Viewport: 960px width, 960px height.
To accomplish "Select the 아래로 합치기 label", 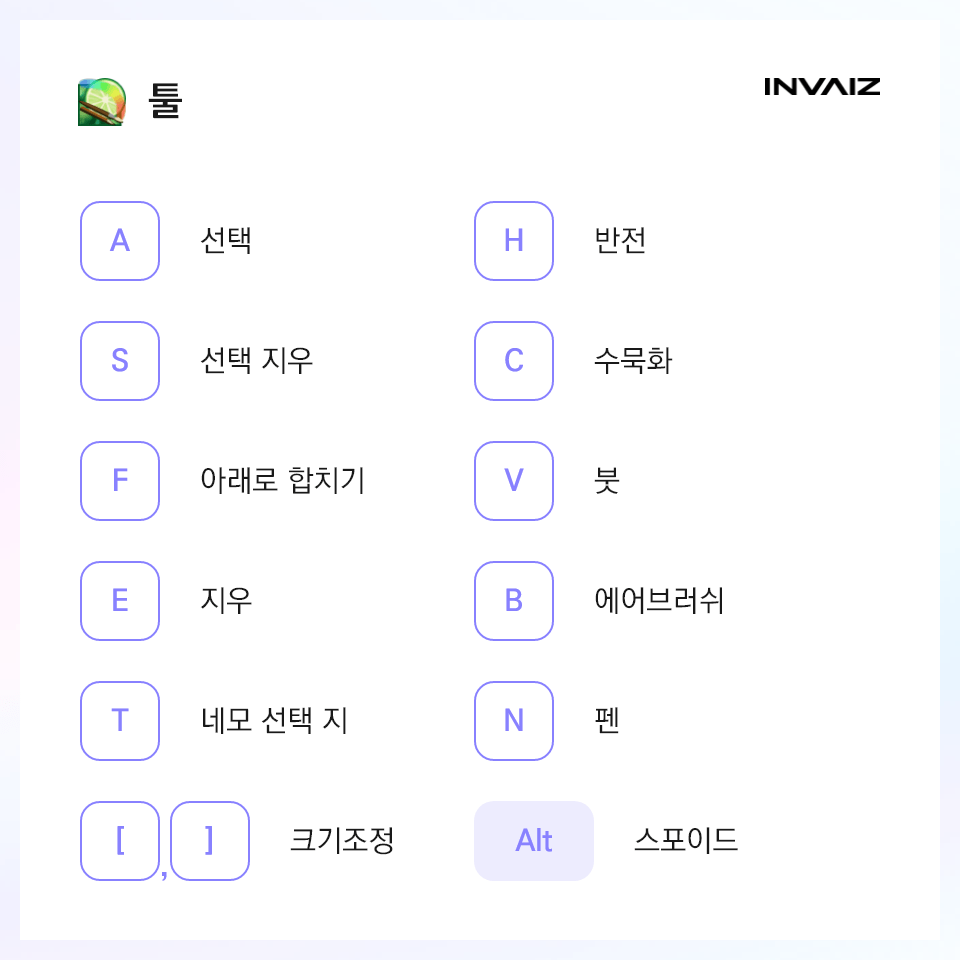I will click(283, 481).
